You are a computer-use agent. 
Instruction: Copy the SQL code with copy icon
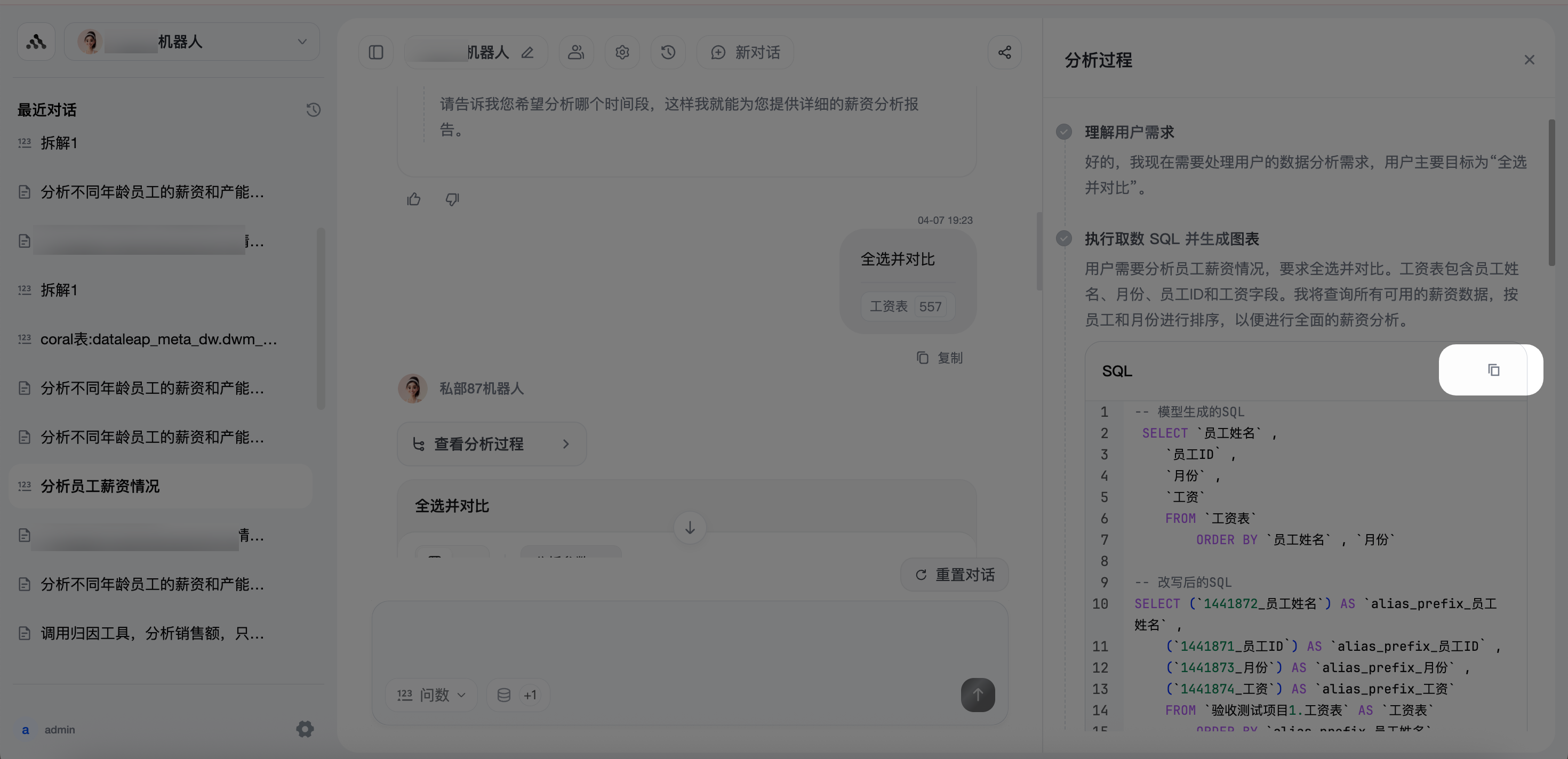1493,370
